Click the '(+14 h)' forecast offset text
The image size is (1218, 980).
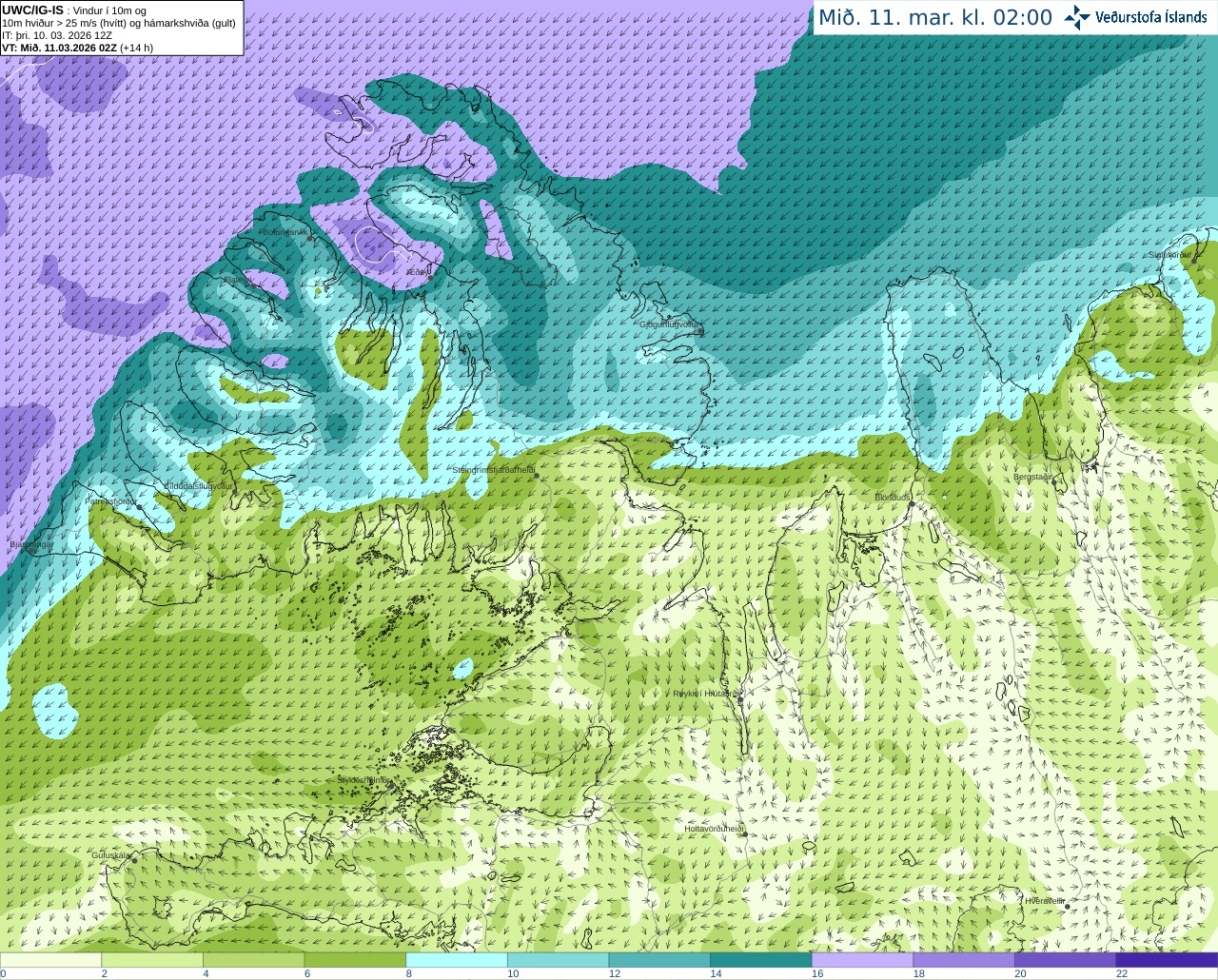[x=137, y=48]
